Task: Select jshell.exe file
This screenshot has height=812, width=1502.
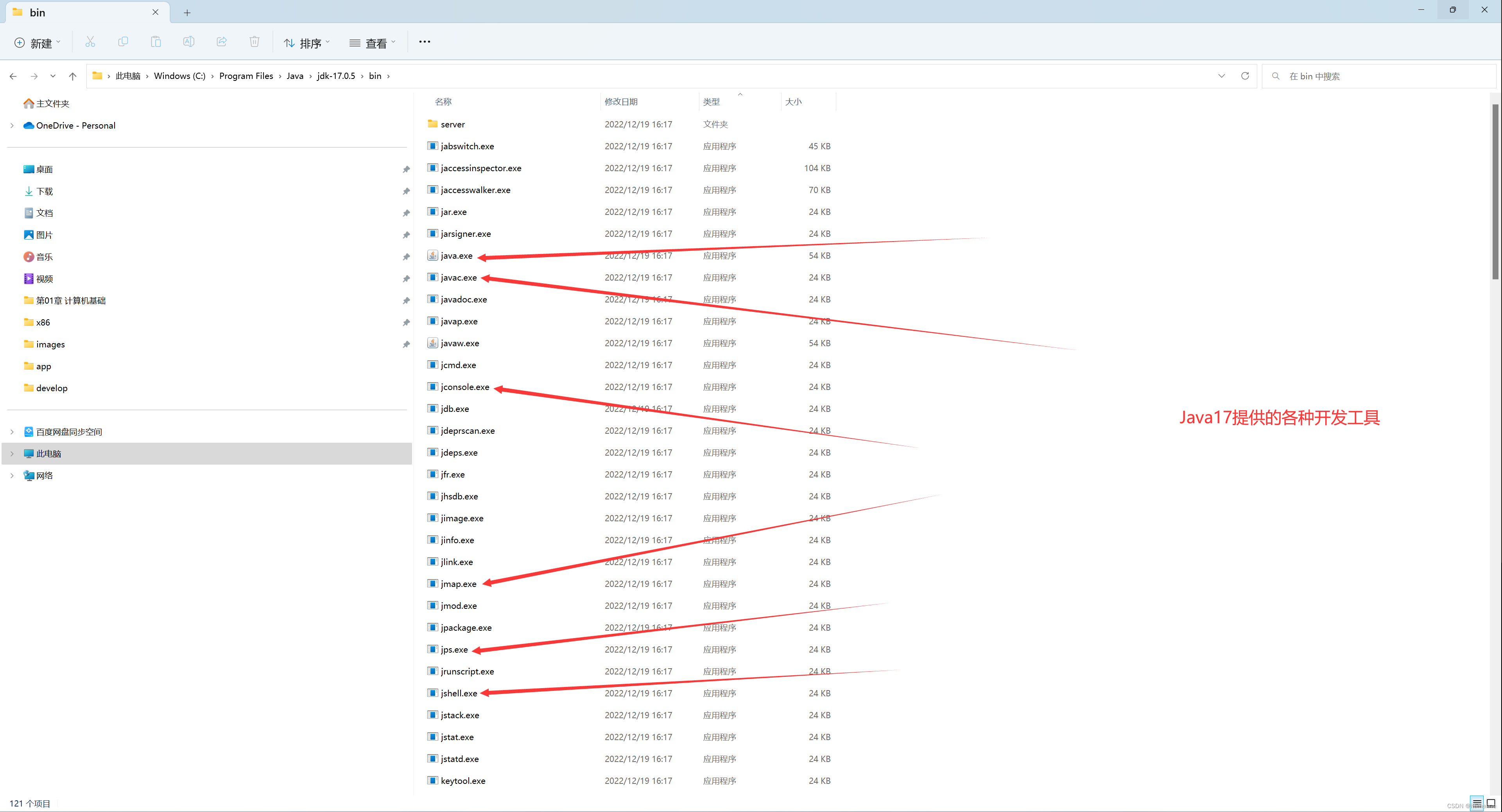Action: click(x=459, y=693)
